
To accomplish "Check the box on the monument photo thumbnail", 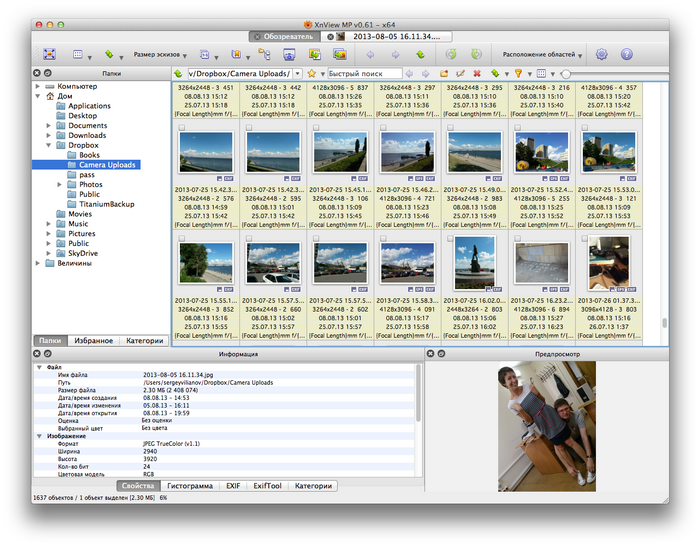I will [452, 237].
